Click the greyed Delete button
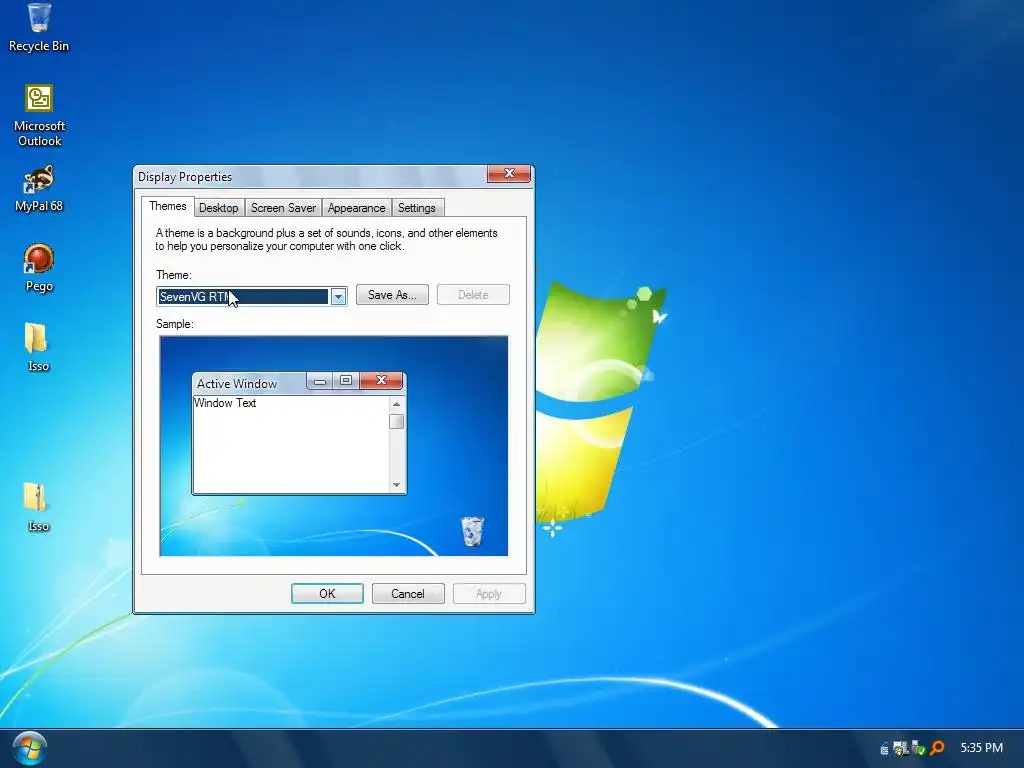The image size is (1024, 768). click(x=473, y=295)
